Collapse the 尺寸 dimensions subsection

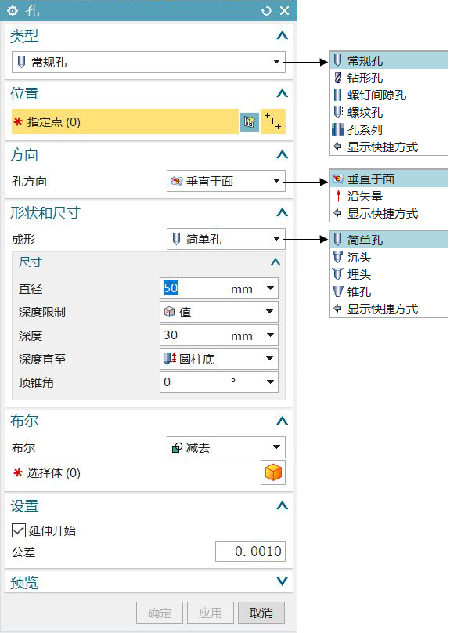[x=275, y=262]
